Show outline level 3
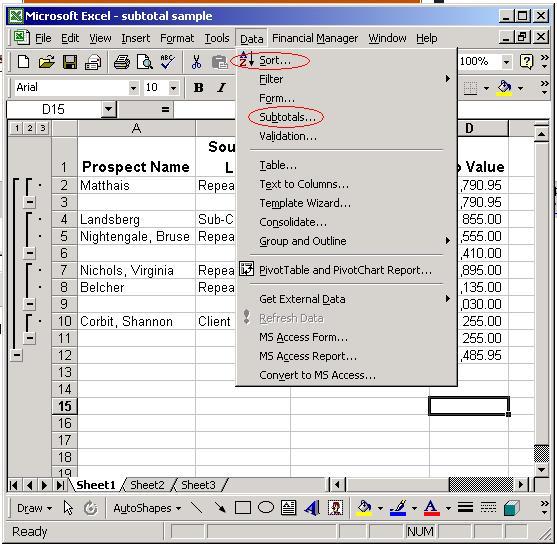This screenshot has height=547, width=557. click(x=43, y=128)
